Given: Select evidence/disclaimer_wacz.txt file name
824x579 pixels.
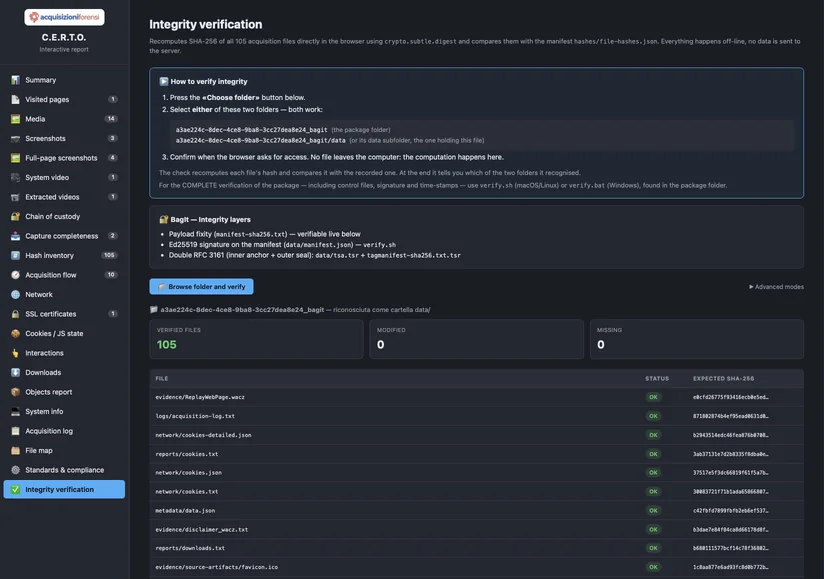Looking at the screenshot, I should coord(202,530).
